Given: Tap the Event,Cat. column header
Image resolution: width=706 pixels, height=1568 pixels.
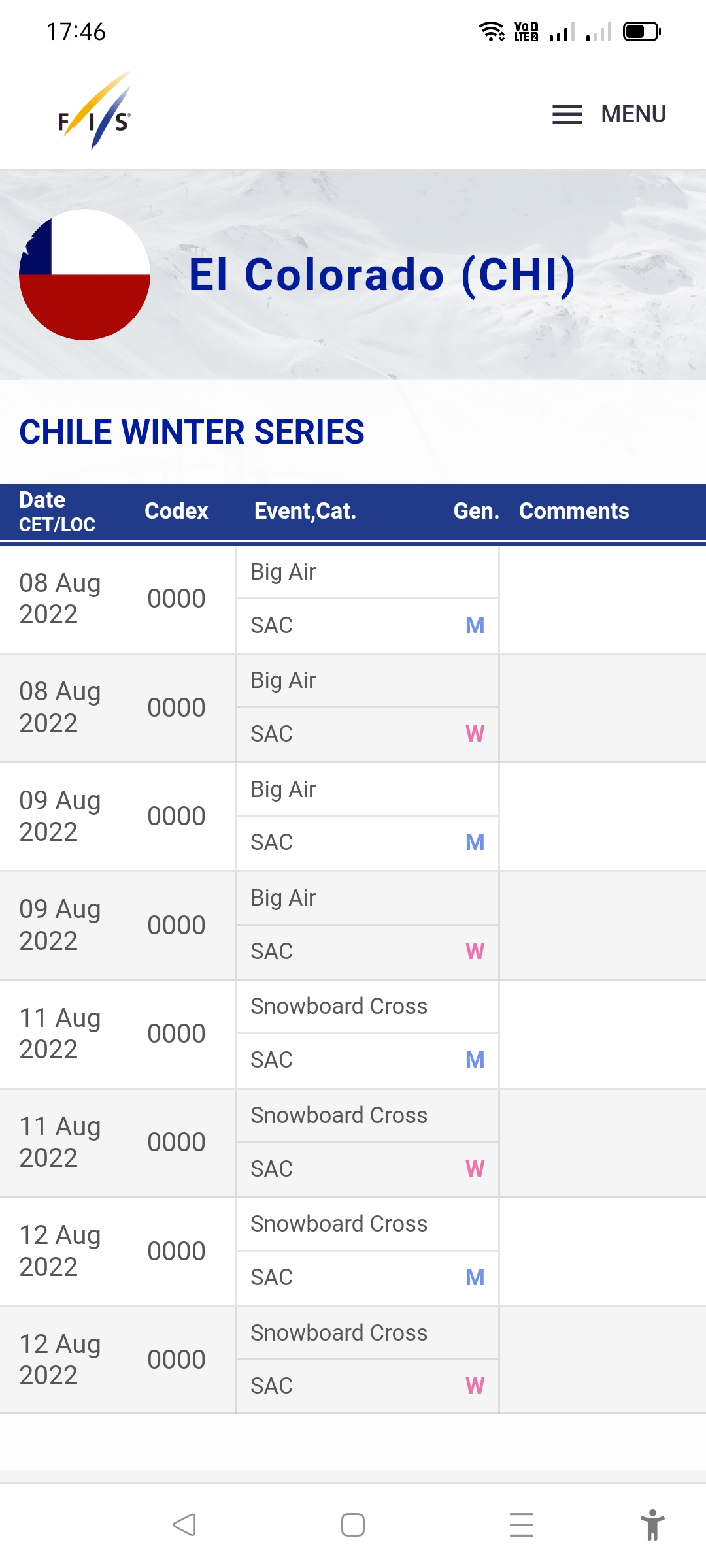Looking at the screenshot, I should pos(305,511).
